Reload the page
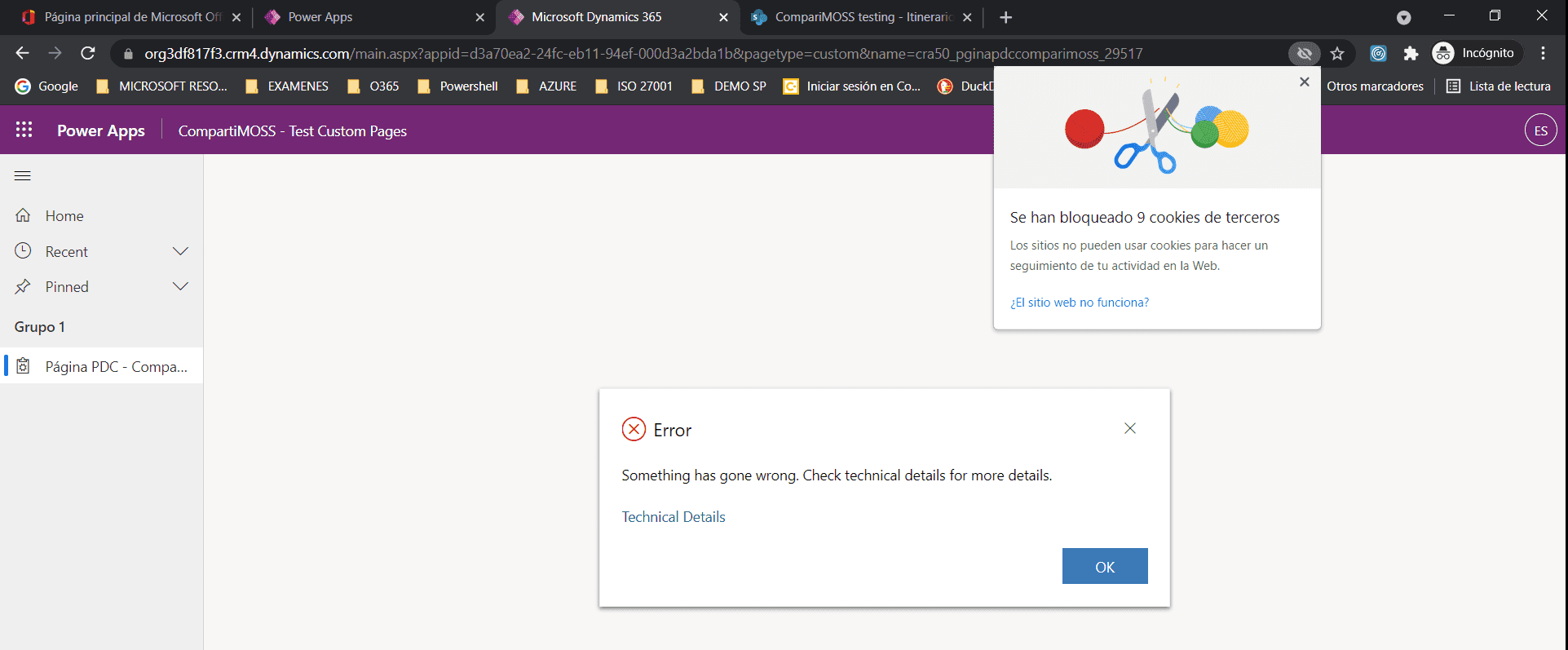Screen dimensions: 1568x650 pyautogui.click(x=88, y=53)
